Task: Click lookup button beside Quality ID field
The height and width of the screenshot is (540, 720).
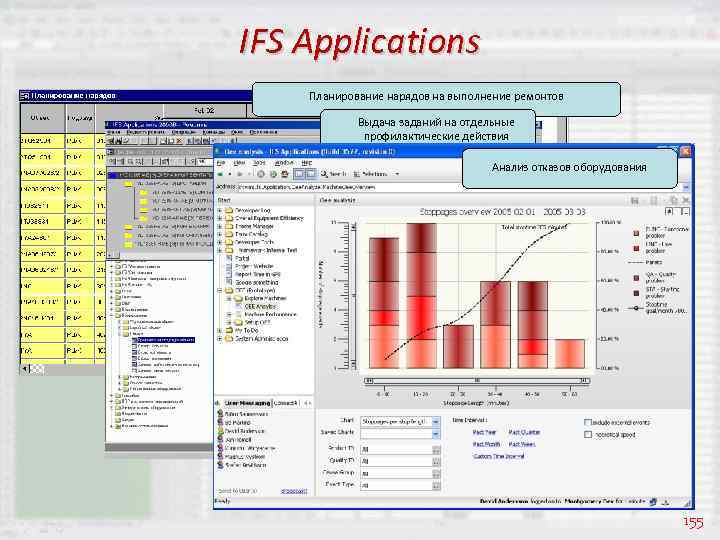Action: tap(436, 461)
